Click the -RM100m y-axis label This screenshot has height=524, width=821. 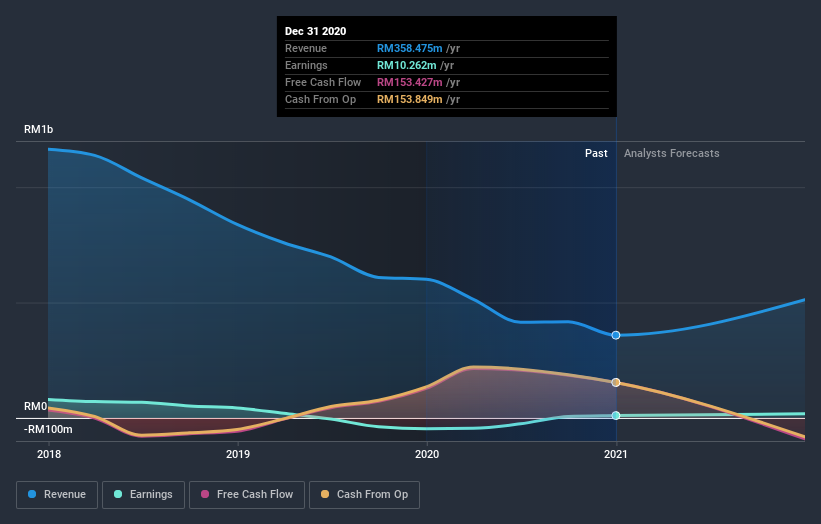tap(48, 430)
